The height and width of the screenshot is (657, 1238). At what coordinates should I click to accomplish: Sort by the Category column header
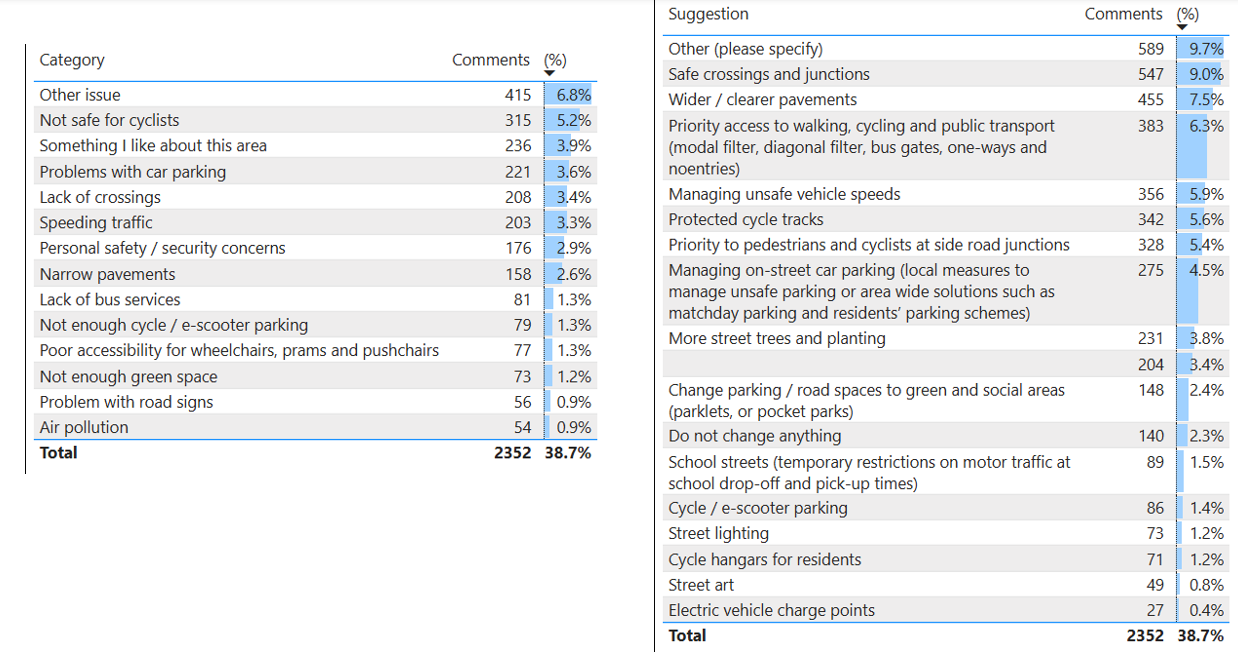pyautogui.click(x=72, y=60)
